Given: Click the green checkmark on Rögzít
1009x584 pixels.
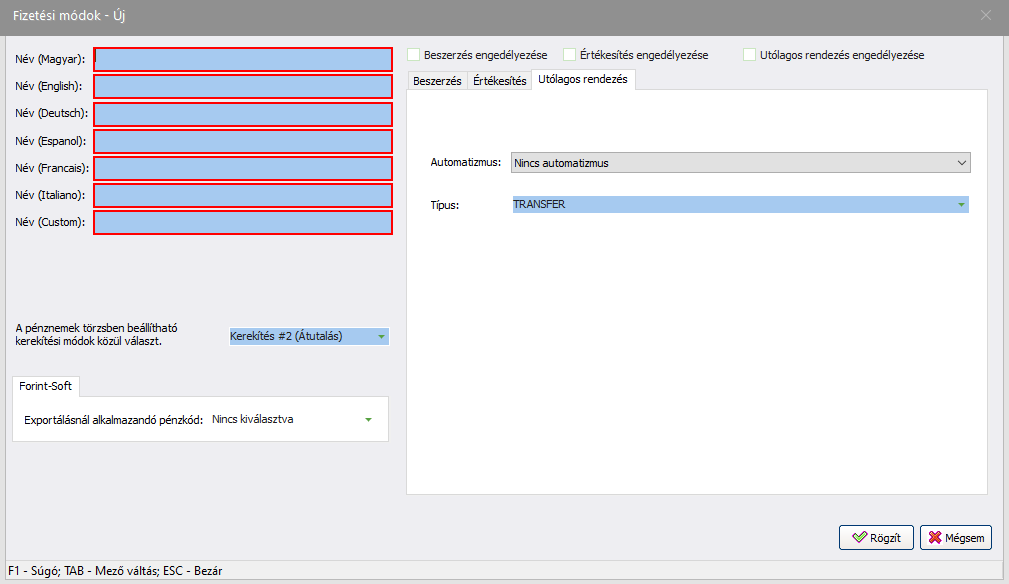Looking at the screenshot, I should coord(859,538).
